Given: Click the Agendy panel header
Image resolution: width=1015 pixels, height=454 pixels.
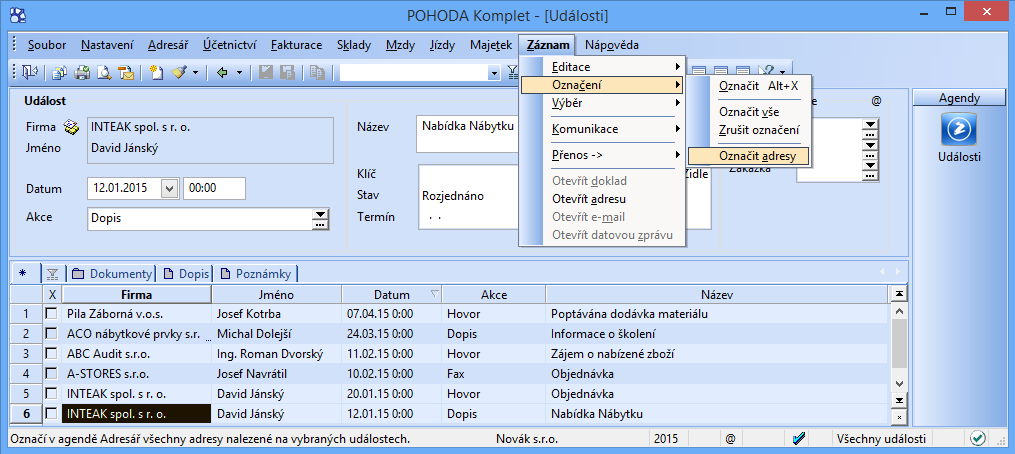Looking at the screenshot, I should [959, 98].
